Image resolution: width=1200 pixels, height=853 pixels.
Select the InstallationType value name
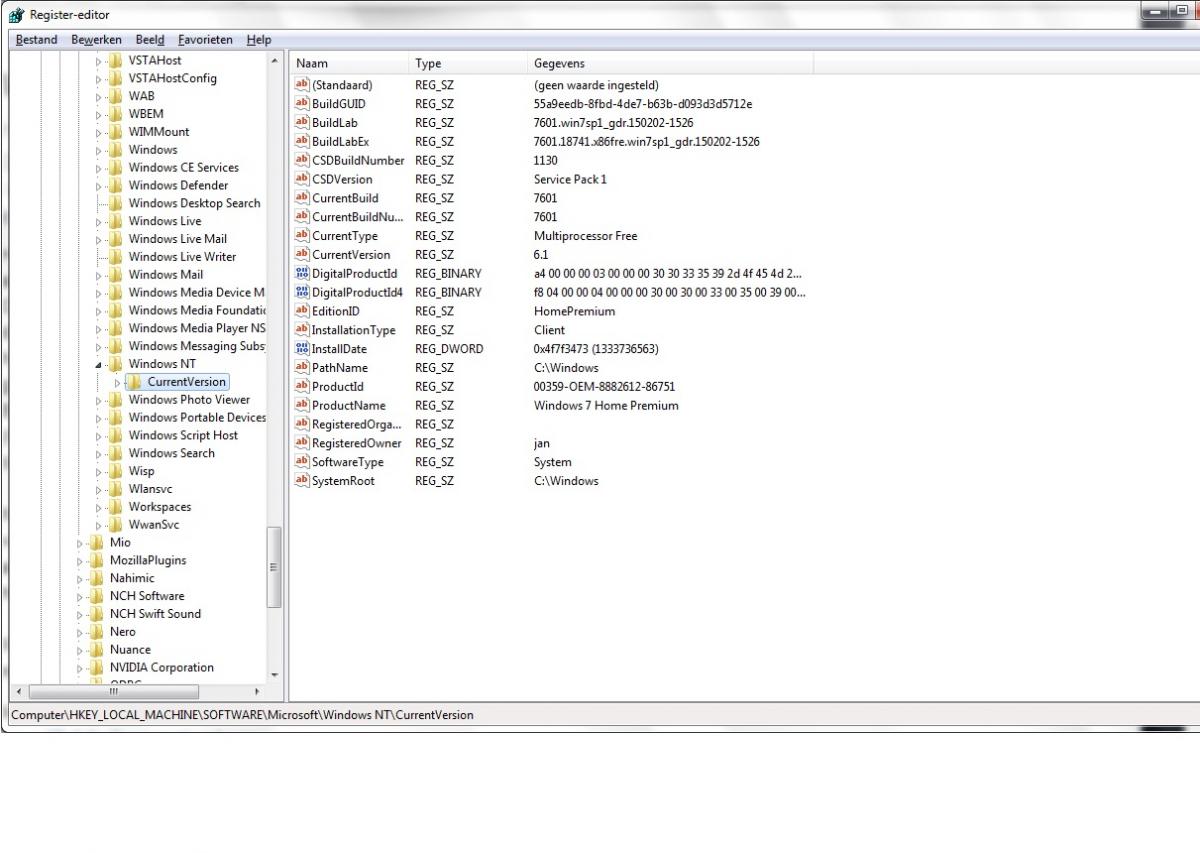tap(354, 330)
